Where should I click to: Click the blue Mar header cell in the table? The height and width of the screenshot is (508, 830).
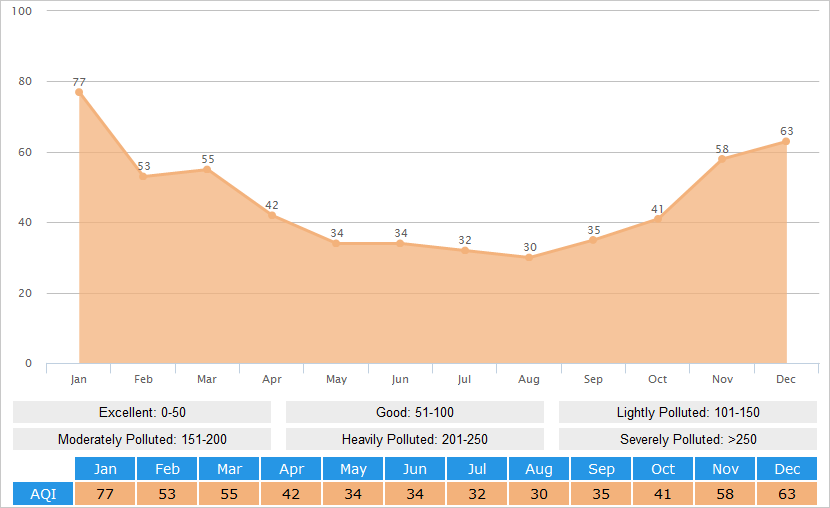(x=229, y=469)
